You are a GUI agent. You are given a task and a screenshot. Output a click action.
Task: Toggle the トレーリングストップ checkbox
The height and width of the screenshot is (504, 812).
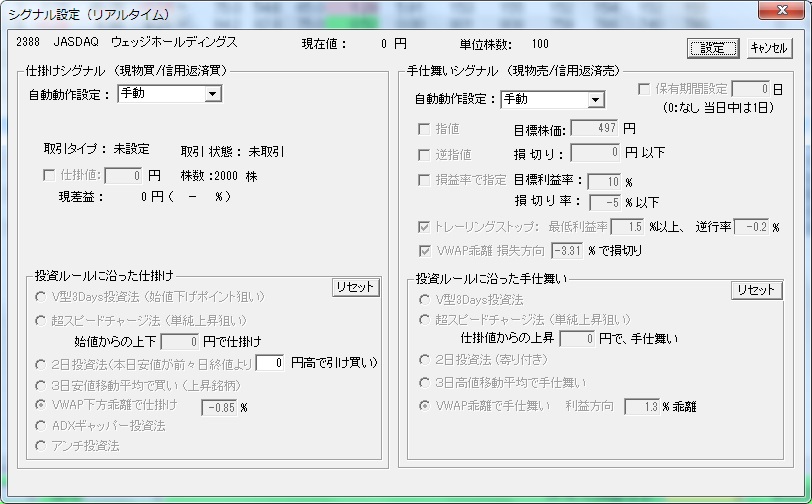[x=424, y=227]
